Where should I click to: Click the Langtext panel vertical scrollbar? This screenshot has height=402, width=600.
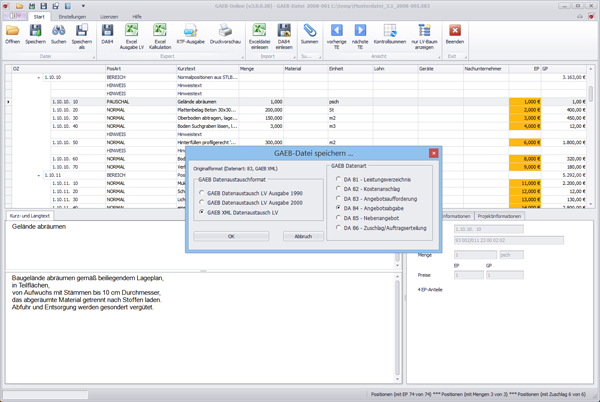[x=397, y=327]
